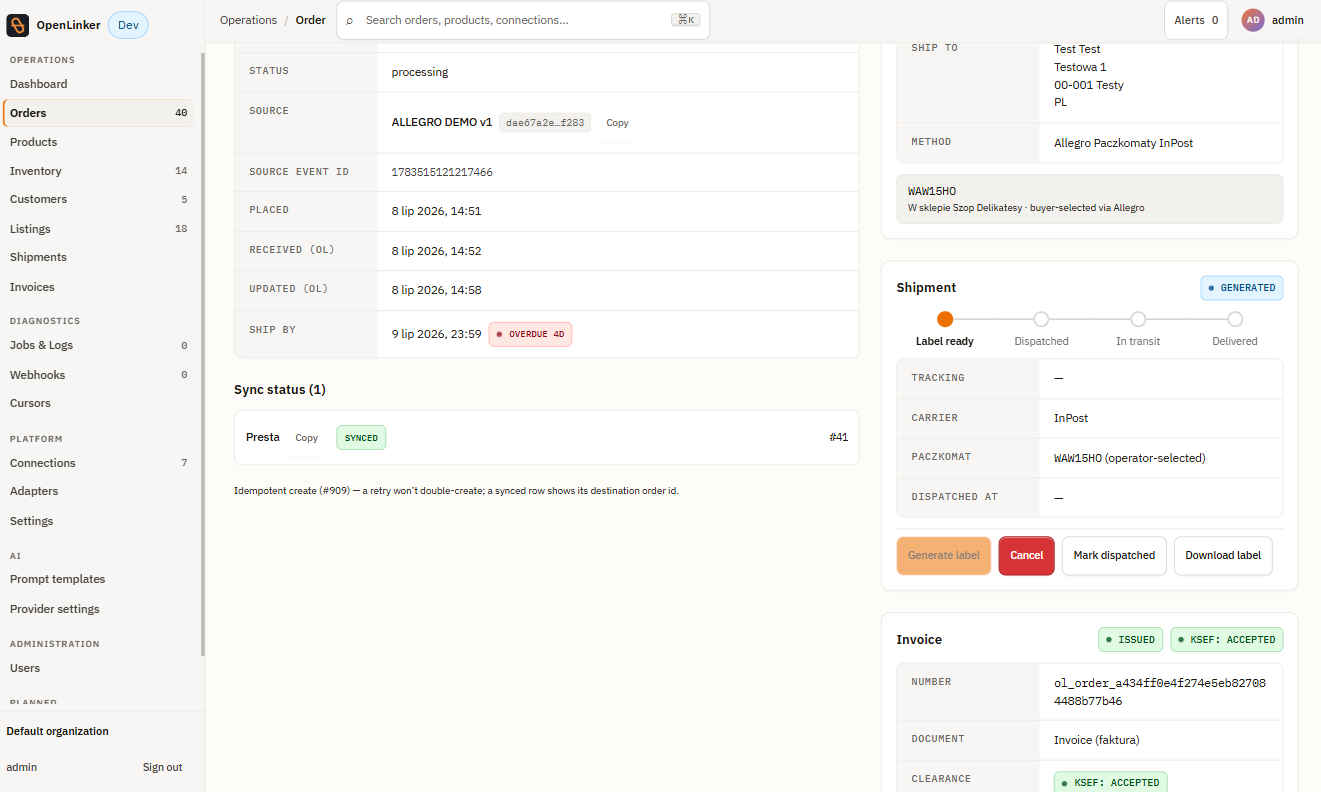
Task: Open Products in the sidebar
Action: [98, 142]
